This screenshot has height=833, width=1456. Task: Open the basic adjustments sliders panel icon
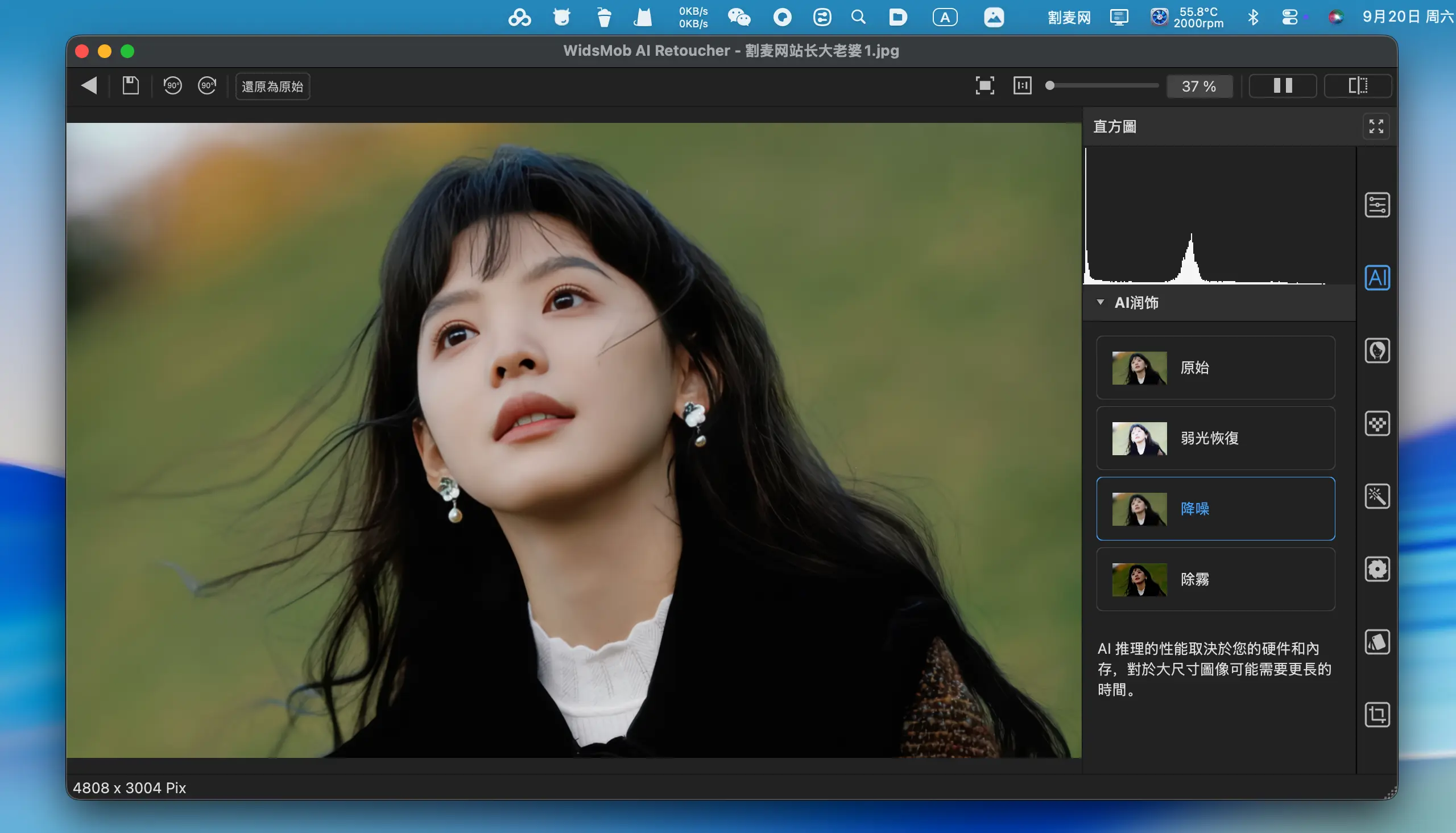click(x=1376, y=205)
